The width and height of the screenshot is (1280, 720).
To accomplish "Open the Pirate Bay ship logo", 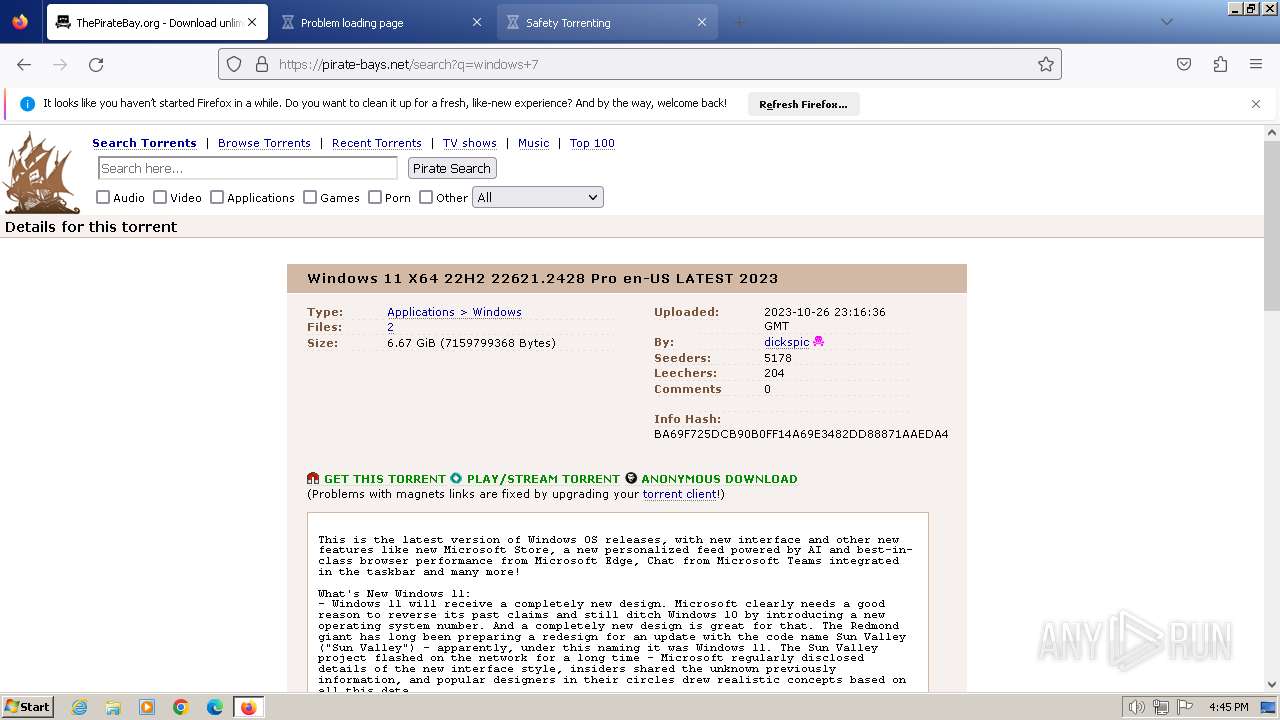I will click(x=41, y=172).
